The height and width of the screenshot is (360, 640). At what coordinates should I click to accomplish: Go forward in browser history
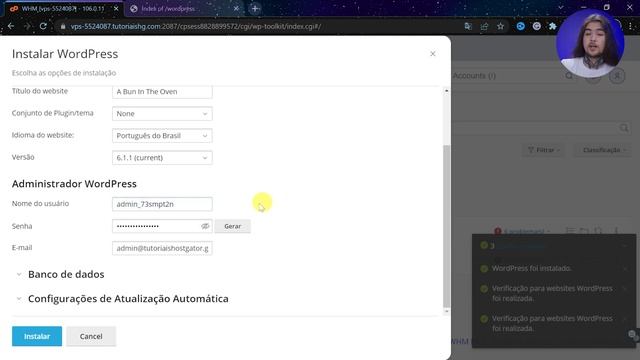click(27, 27)
